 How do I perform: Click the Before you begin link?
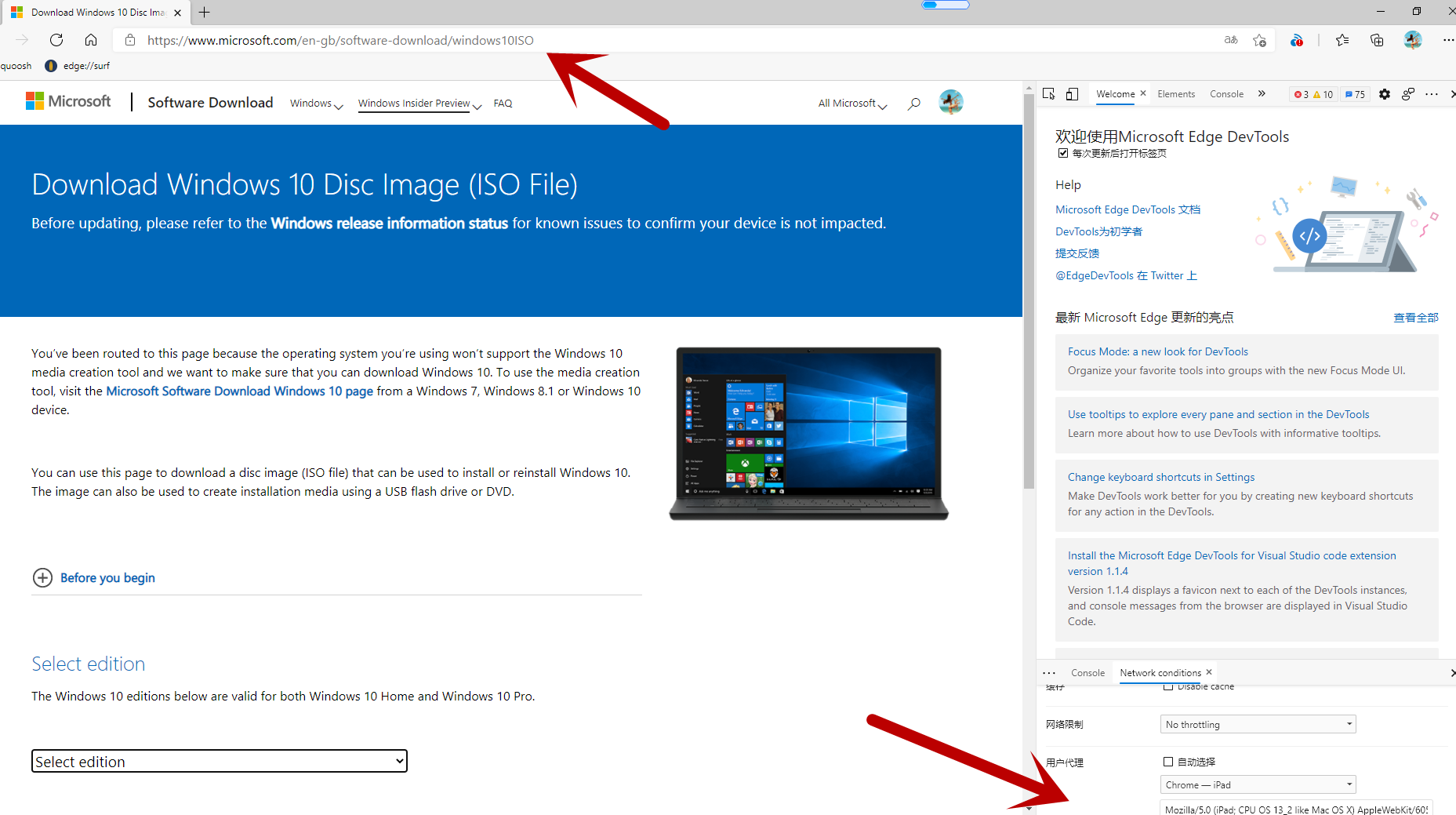(x=107, y=578)
